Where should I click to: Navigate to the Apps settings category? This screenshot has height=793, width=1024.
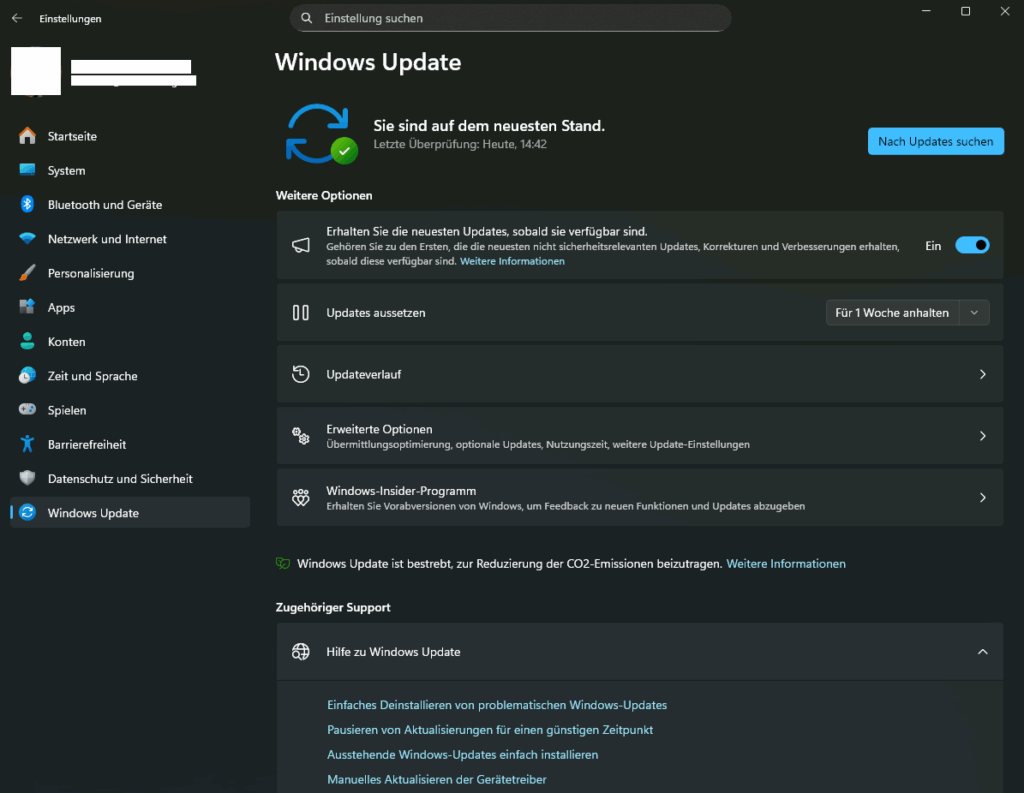(x=61, y=308)
